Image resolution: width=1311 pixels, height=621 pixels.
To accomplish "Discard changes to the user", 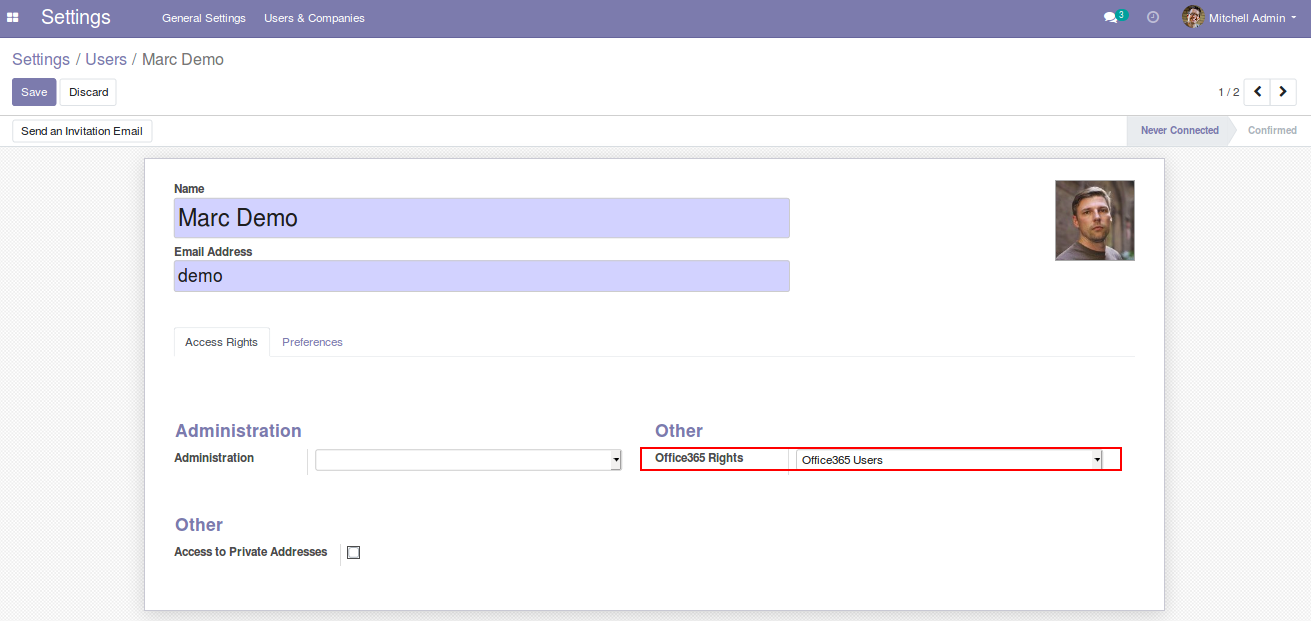I will (x=88, y=92).
